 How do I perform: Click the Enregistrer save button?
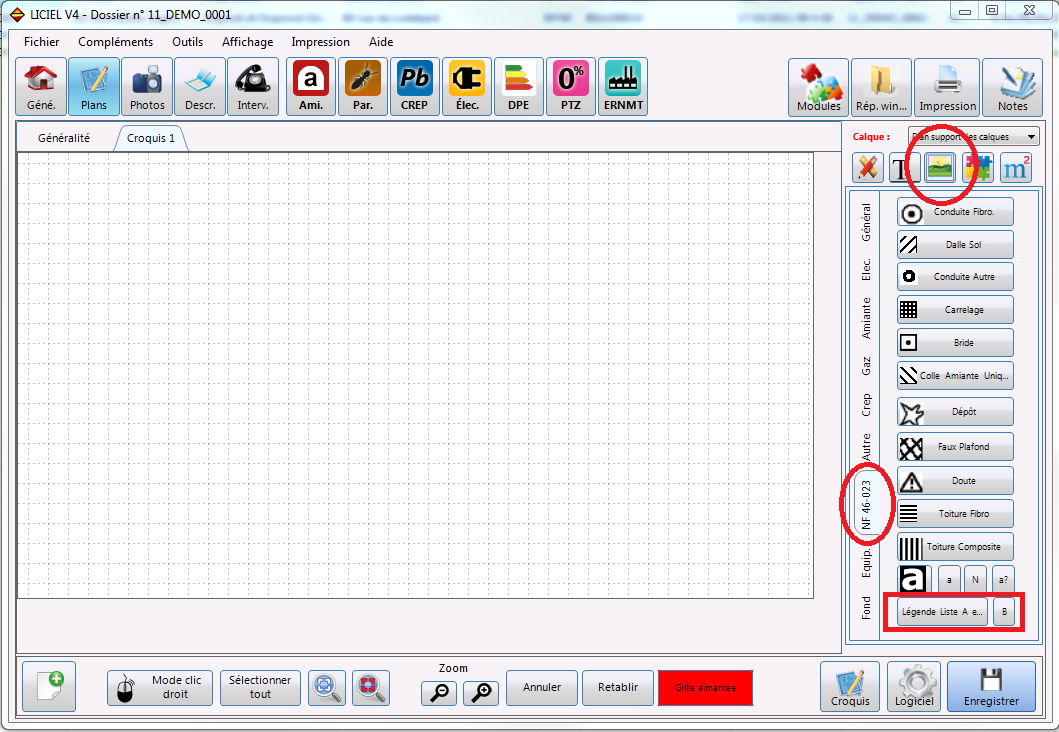[x=991, y=687]
